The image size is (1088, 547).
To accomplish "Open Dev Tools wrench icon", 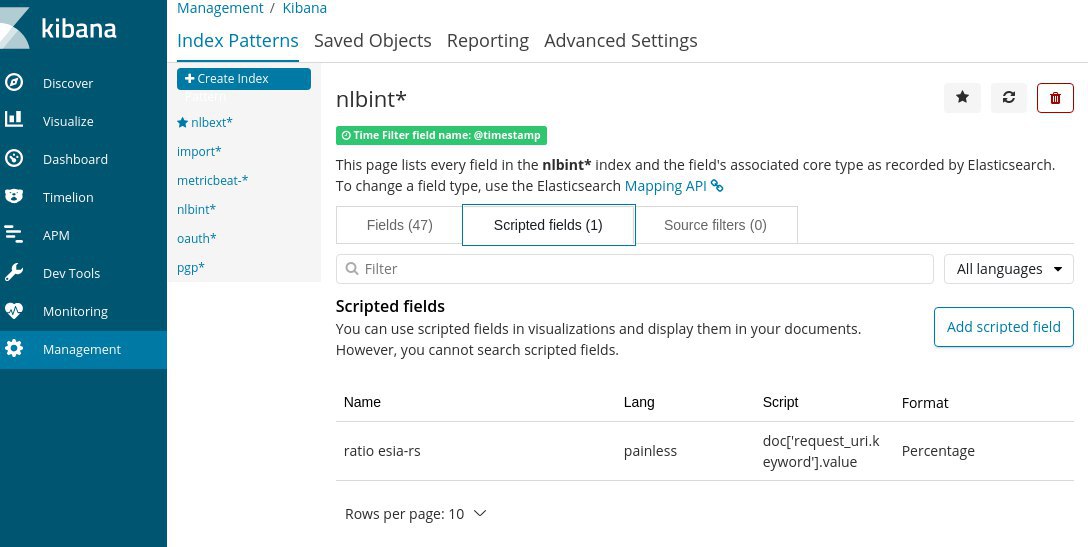I will coord(14,273).
